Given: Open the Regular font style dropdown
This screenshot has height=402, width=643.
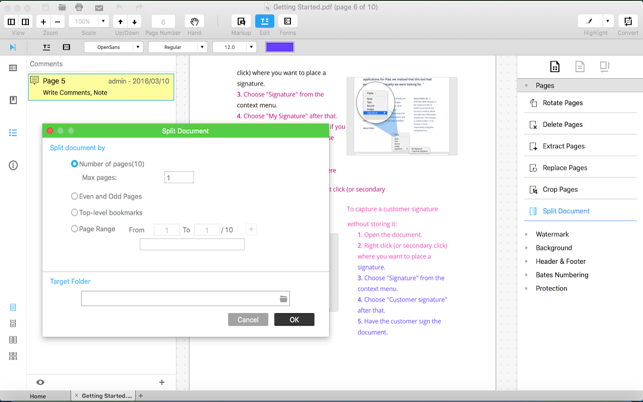Looking at the screenshot, I should tap(177, 47).
